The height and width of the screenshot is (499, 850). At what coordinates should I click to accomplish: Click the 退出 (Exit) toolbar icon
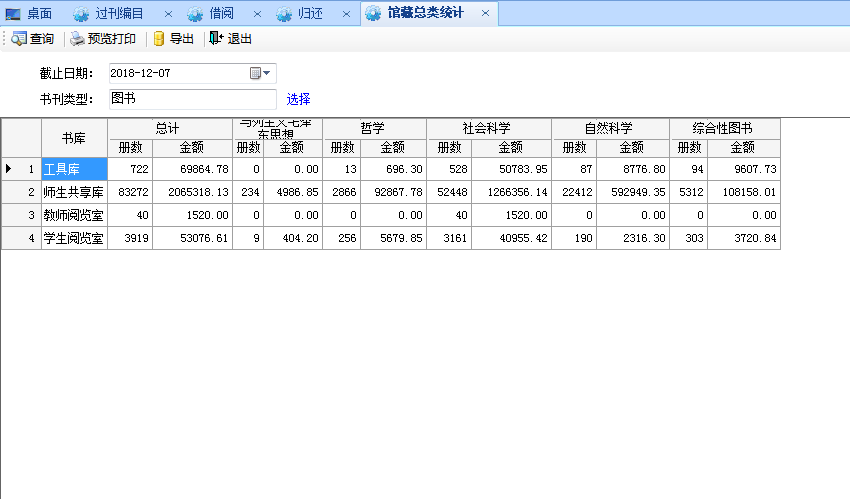230,39
